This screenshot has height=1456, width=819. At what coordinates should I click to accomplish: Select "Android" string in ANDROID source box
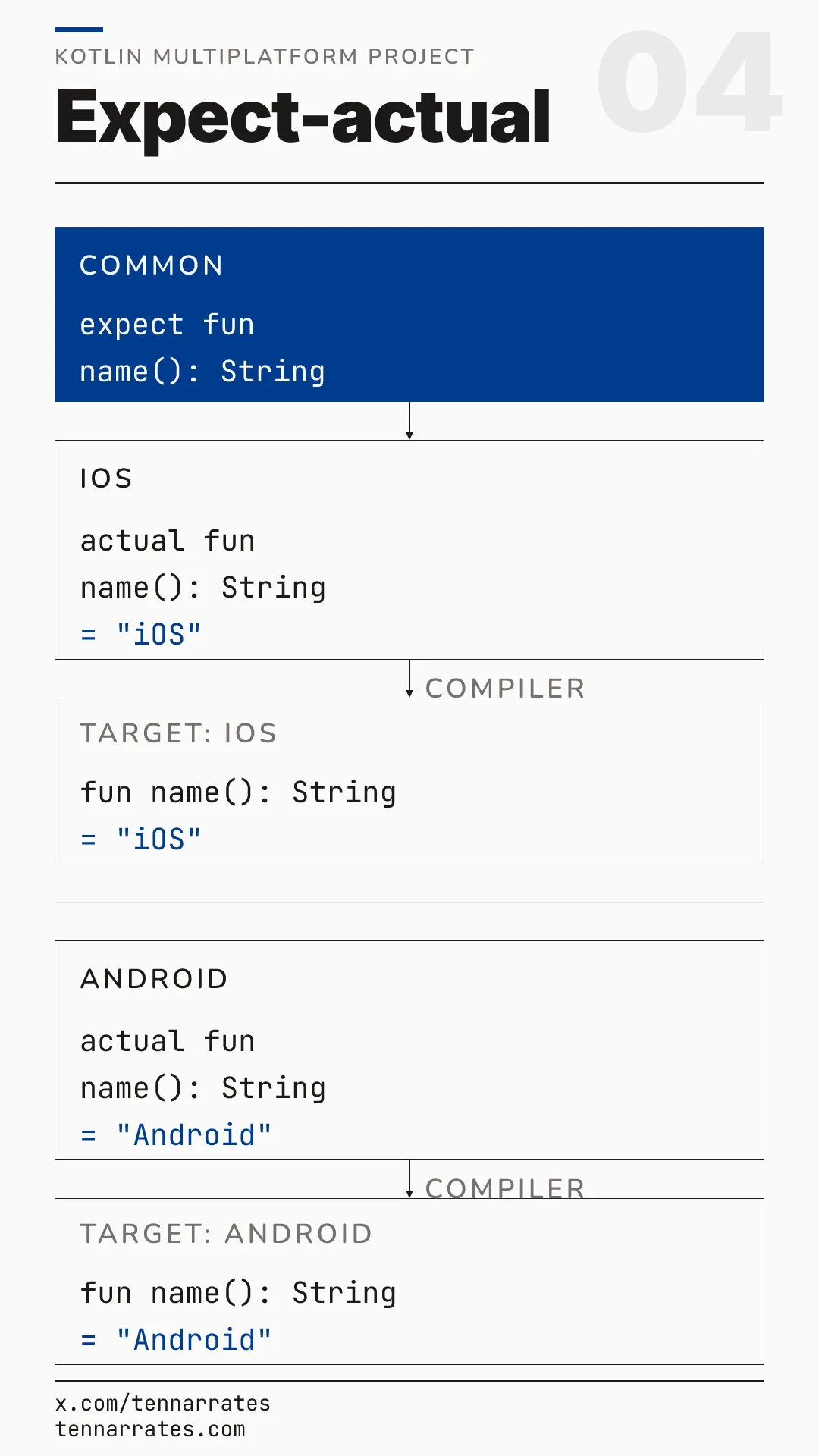click(x=193, y=1134)
